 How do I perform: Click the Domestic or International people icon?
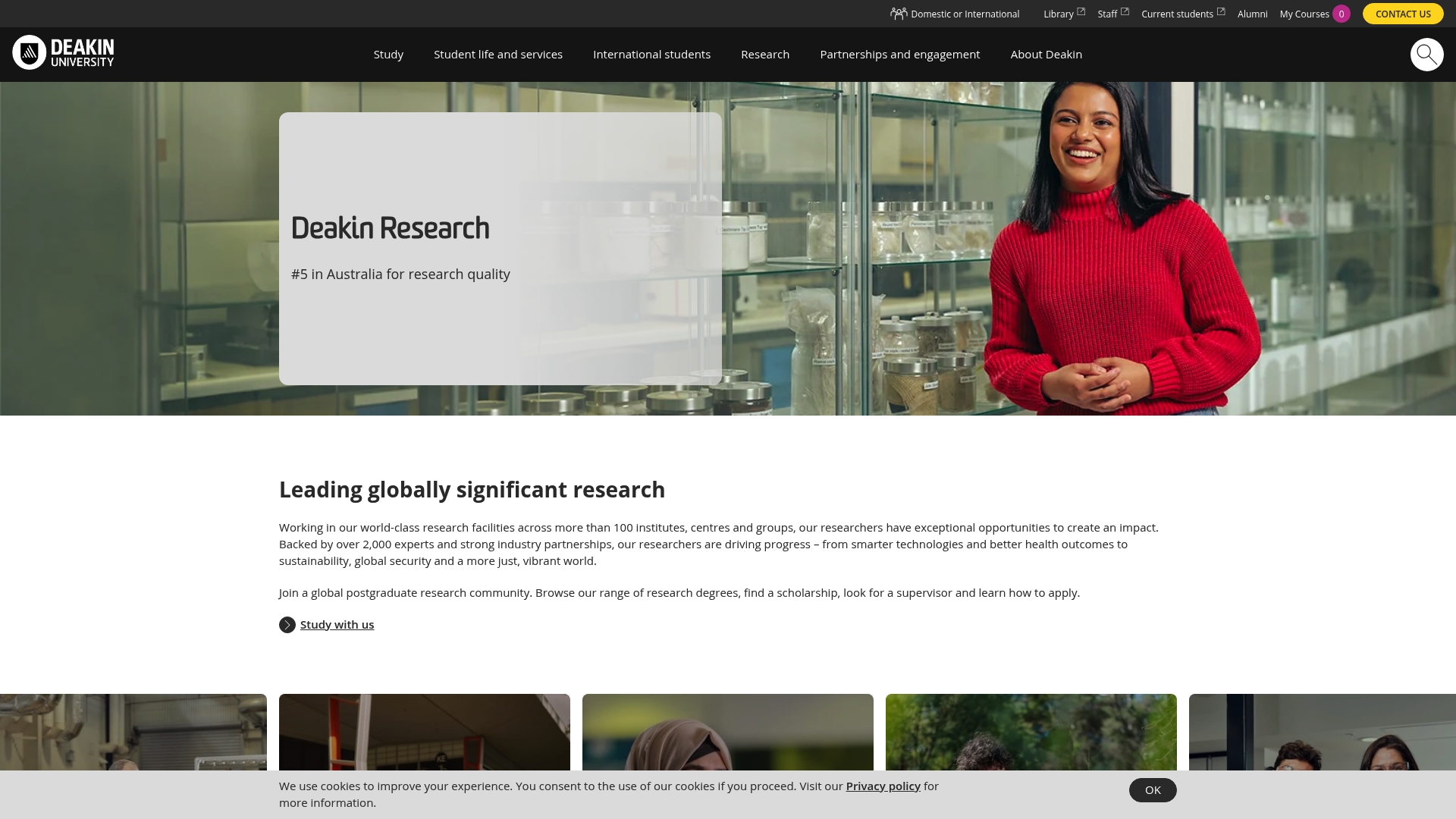[899, 14]
